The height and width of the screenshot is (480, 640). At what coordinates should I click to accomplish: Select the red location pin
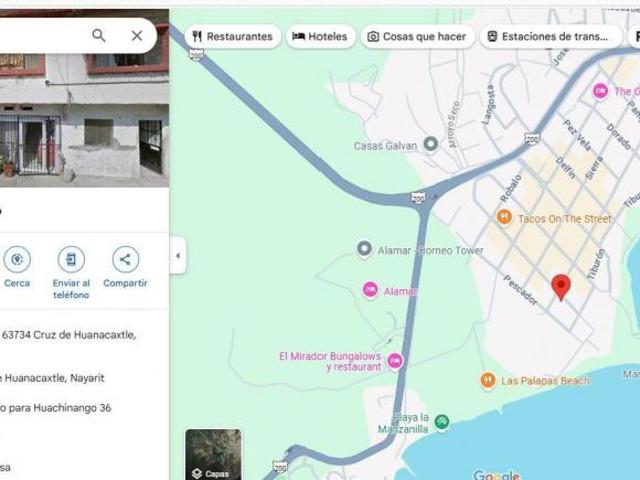(x=561, y=287)
